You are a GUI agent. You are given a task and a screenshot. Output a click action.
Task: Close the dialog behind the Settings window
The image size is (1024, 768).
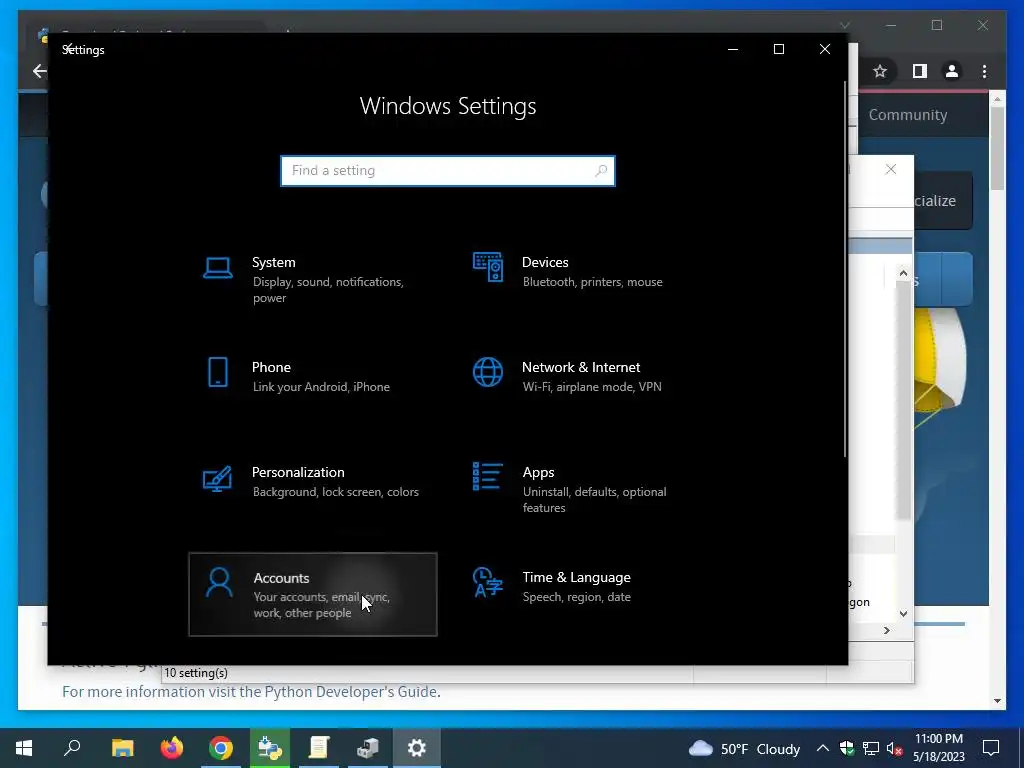coord(891,169)
